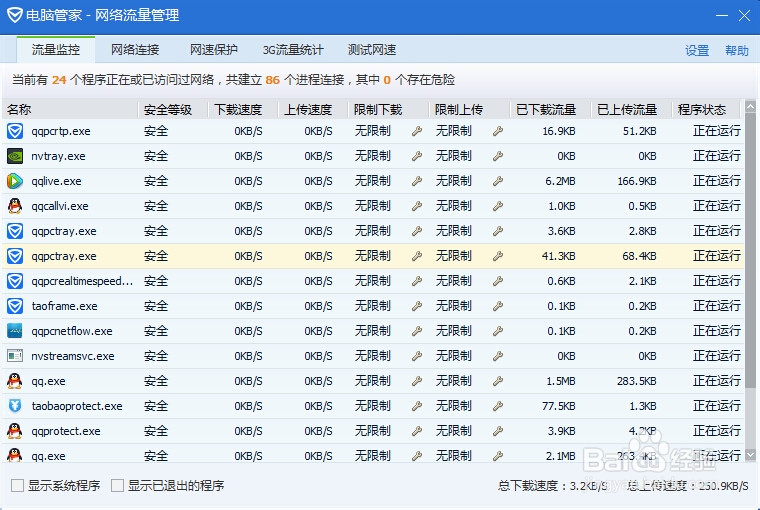Switch to the 网络连接 tab
760x510 pixels.
tap(135, 49)
